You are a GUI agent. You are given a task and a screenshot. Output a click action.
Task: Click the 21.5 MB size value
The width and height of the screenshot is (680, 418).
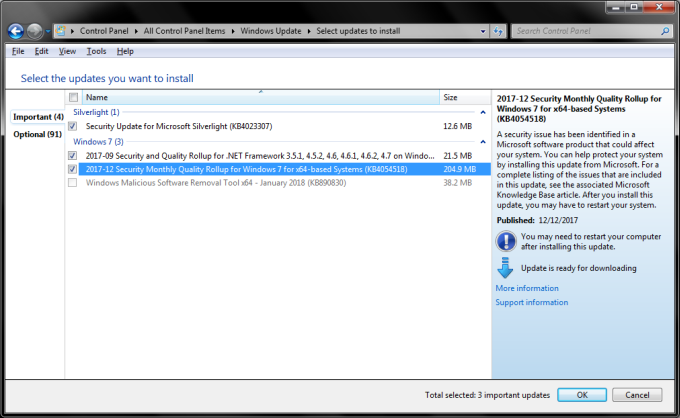[x=458, y=156]
